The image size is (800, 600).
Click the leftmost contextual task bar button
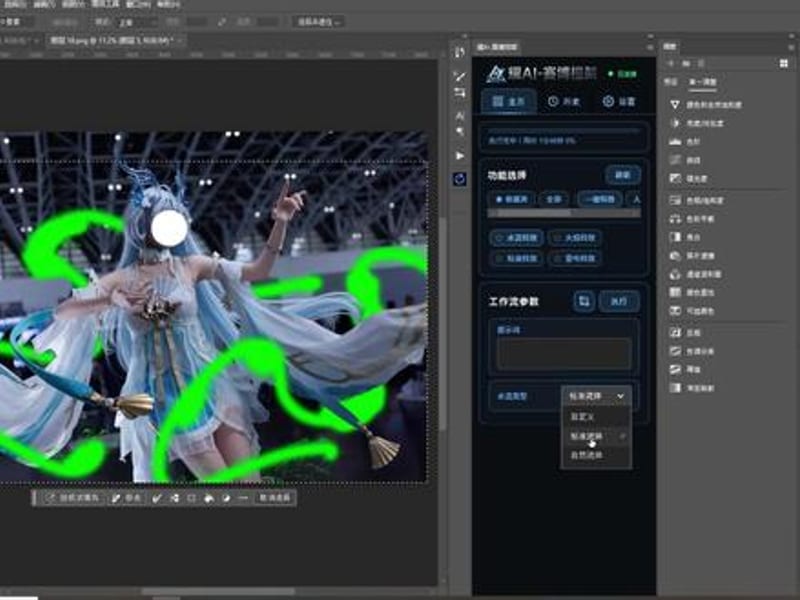pyautogui.click(x=72, y=498)
